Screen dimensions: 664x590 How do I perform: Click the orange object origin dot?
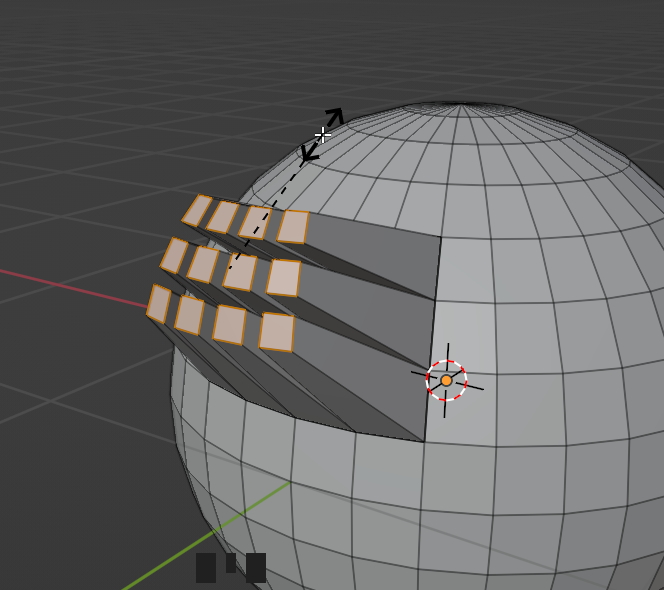(446, 381)
